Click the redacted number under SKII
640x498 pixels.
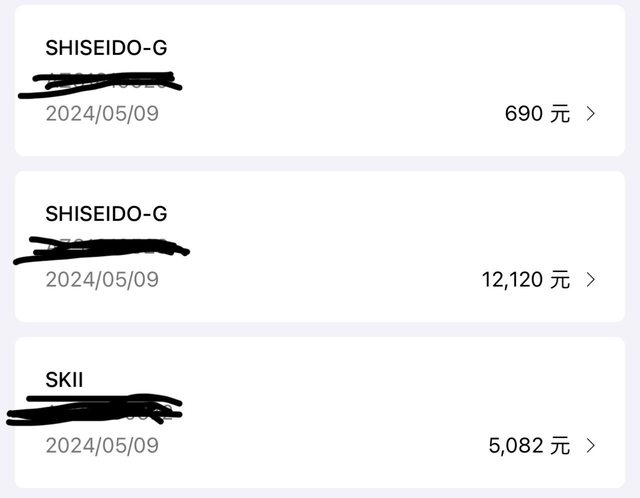(96, 411)
